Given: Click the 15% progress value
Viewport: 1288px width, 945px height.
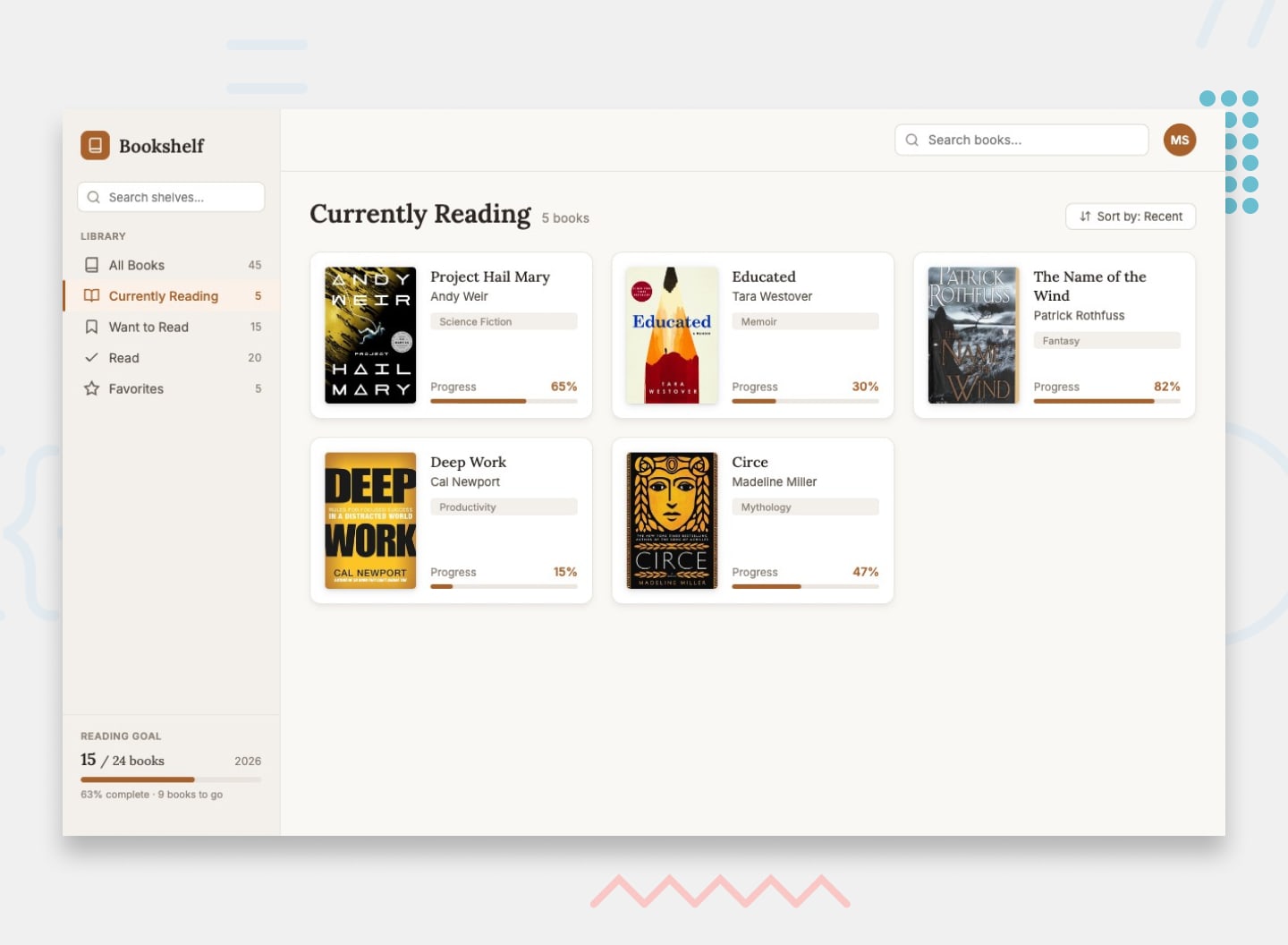Looking at the screenshot, I should pos(565,572).
